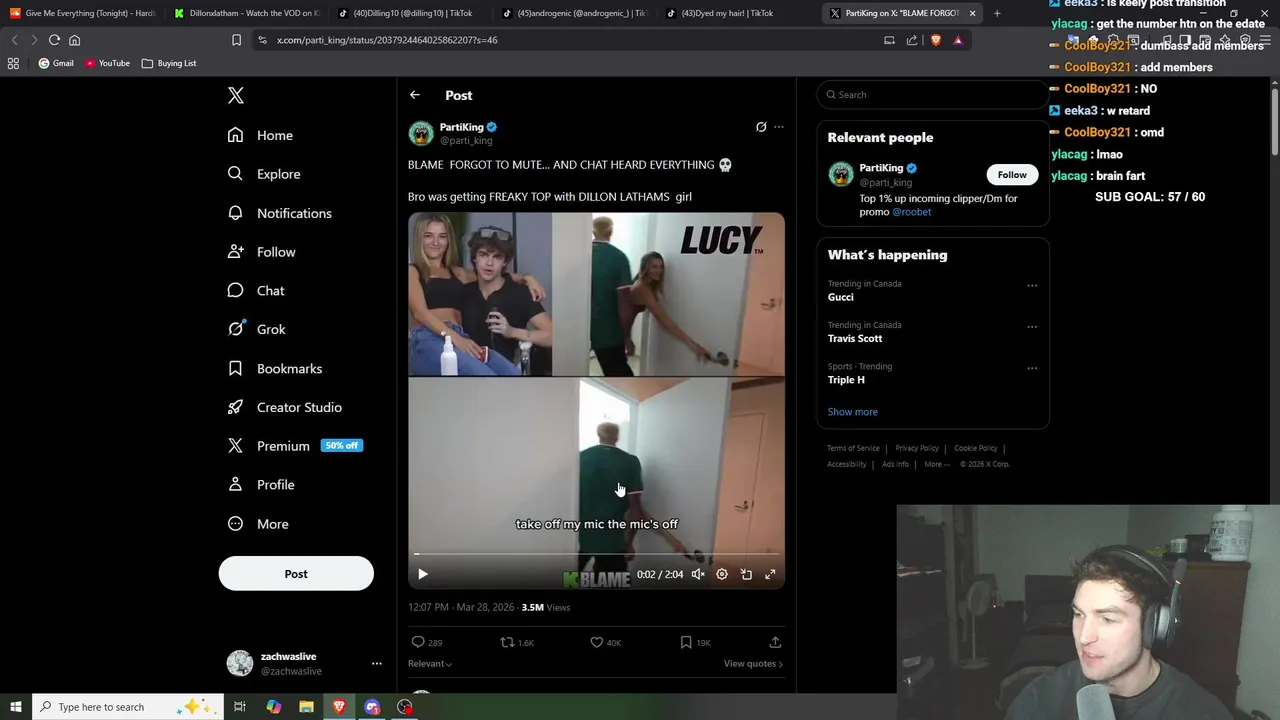Click the X search field
The height and width of the screenshot is (720, 1280).
(932, 95)
